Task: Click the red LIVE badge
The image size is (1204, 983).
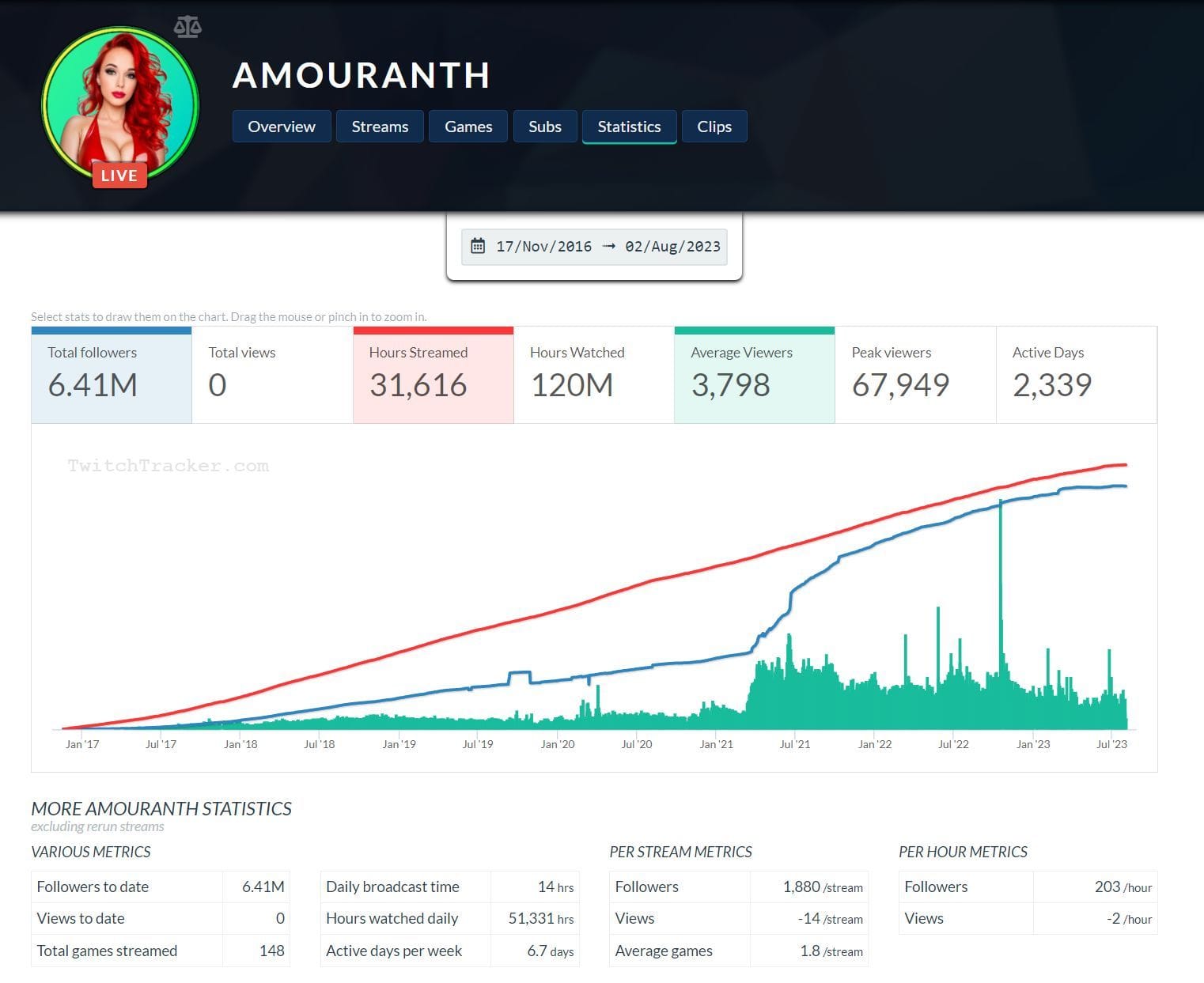Action: click(119, 175)
